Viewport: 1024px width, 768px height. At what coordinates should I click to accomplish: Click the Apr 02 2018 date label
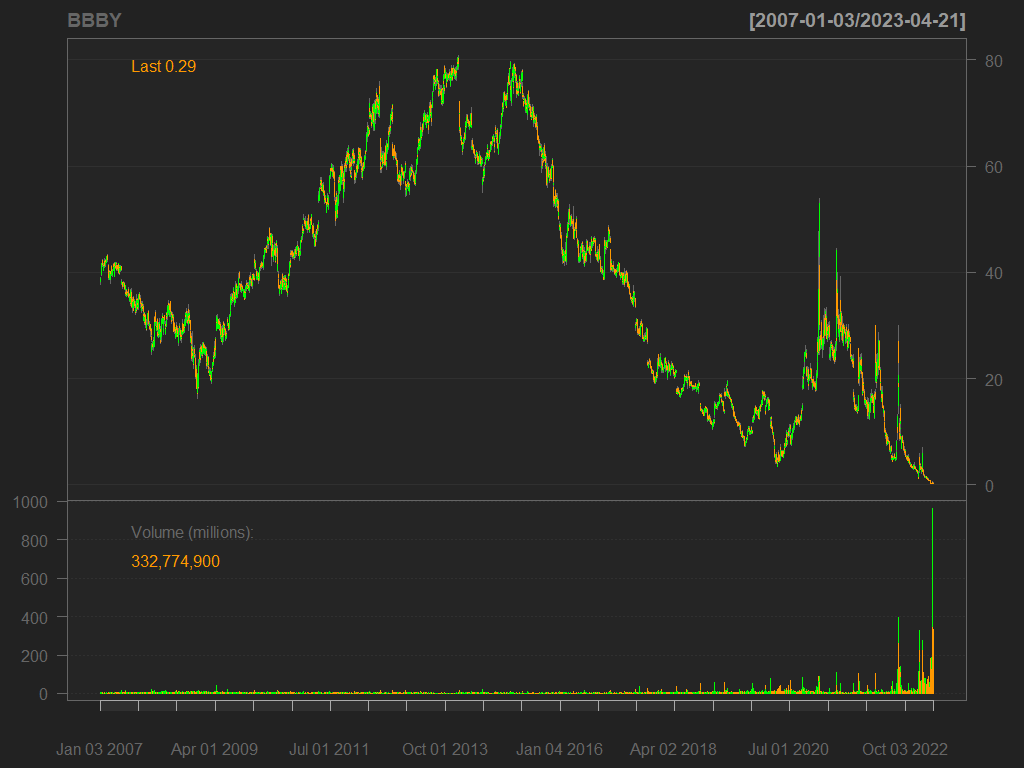click(674, 749)
